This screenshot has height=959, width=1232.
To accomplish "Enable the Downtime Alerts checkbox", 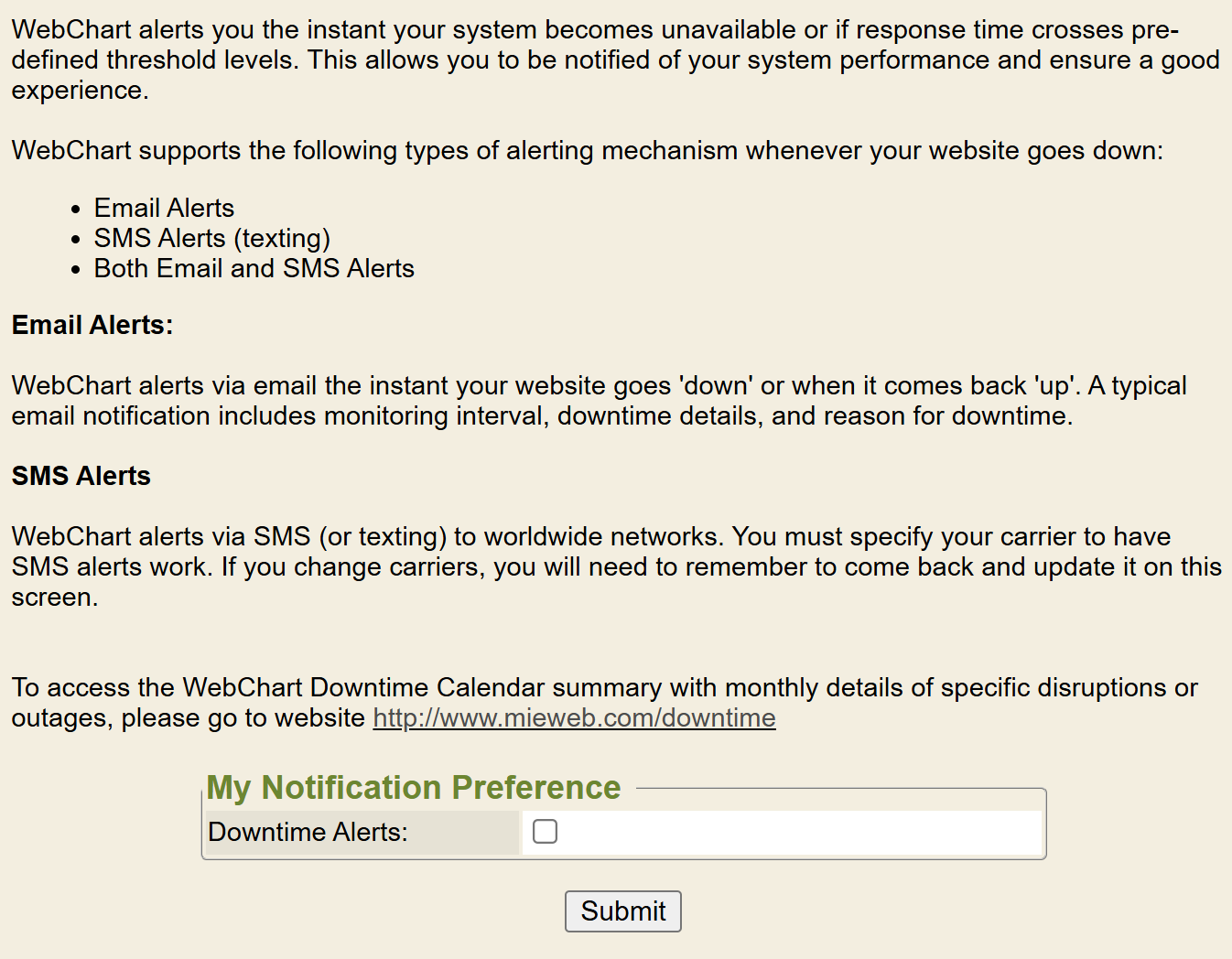I will pyautogui.click(x=545, y=831).
